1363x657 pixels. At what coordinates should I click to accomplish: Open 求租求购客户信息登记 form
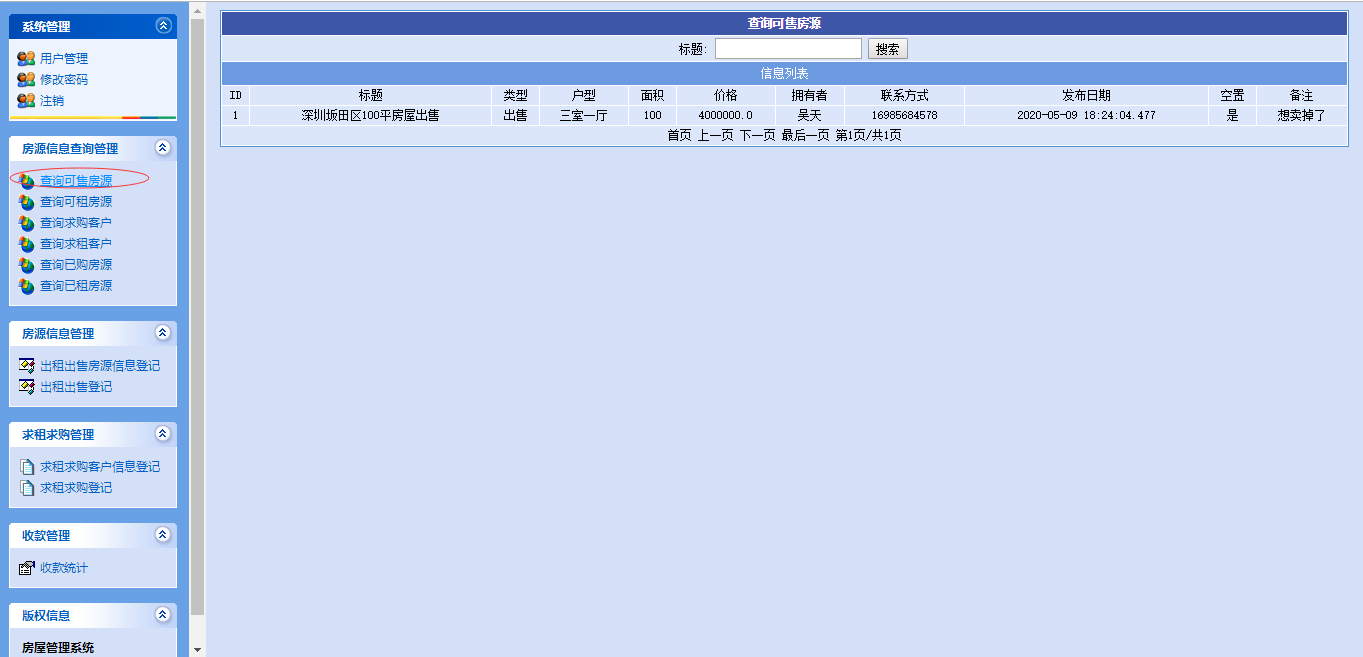[100, 467]
